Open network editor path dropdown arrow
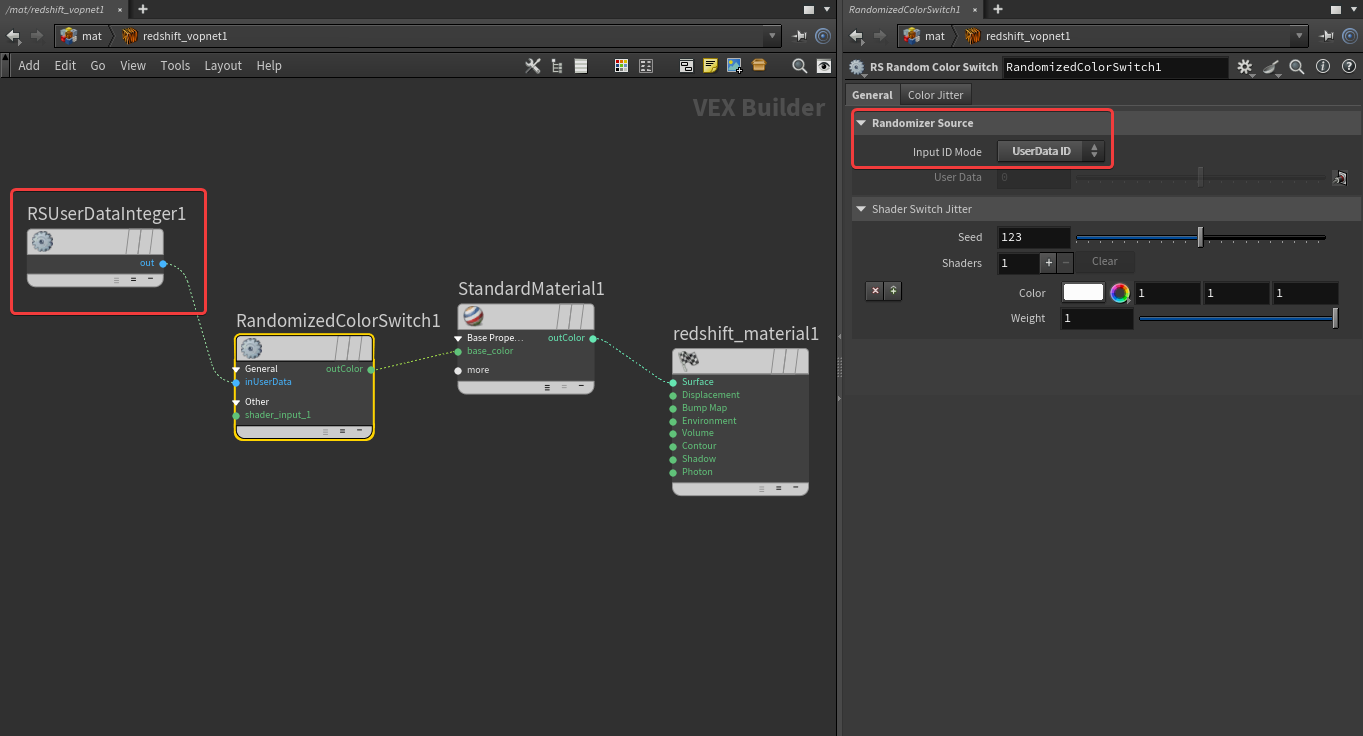Screen dimensions: 1363x736 [771, 36]
